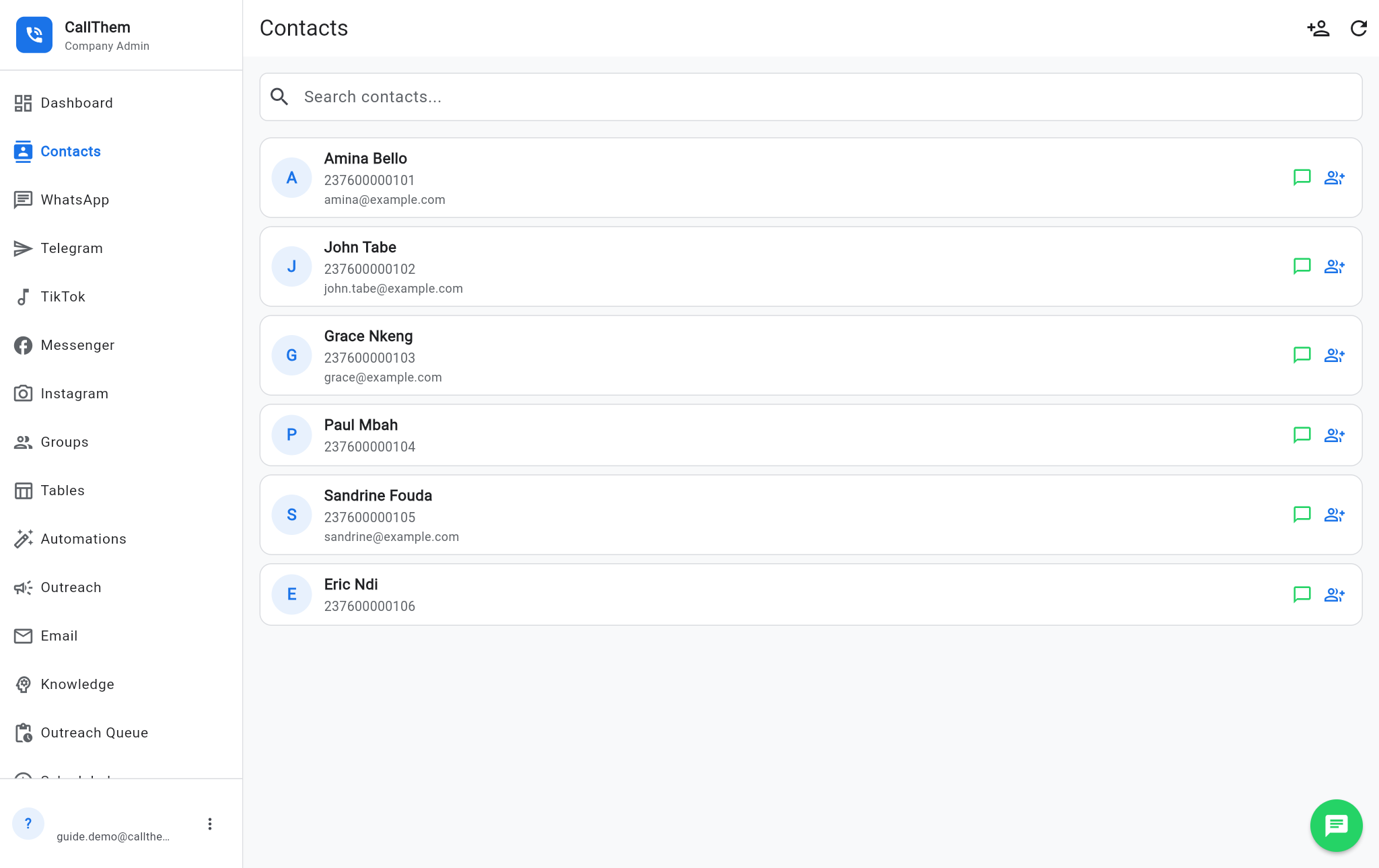Open chat with Grace Nkeng
The height and width of the screenshot is (868, 1379).
[1302, 355]
